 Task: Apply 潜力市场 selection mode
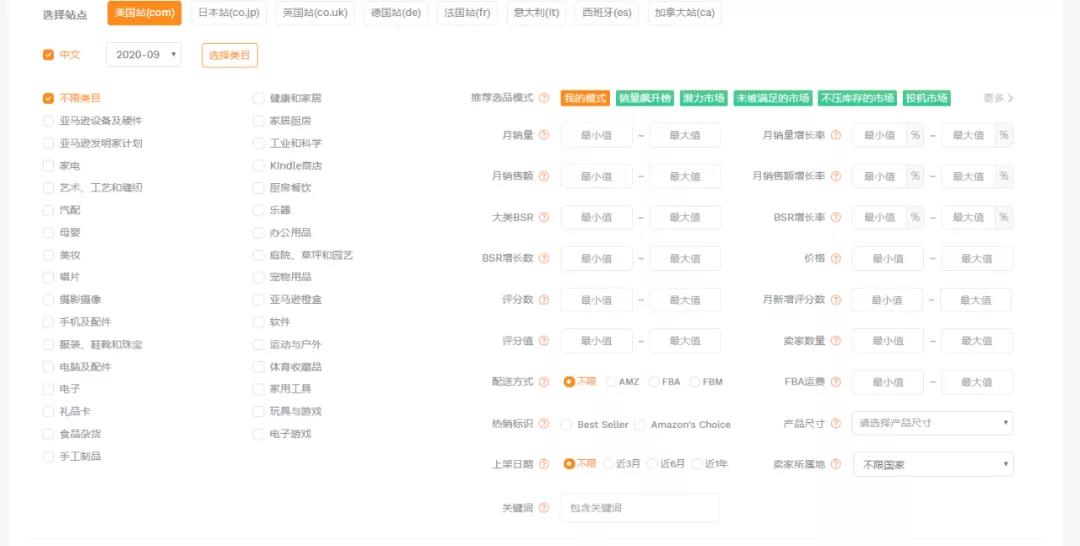[x=703, y=98]
